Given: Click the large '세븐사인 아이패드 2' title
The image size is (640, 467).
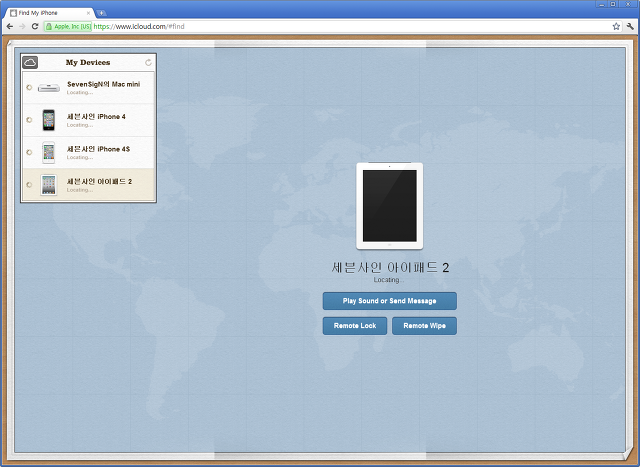Looking at the screenshot, I should pos(390,268).
